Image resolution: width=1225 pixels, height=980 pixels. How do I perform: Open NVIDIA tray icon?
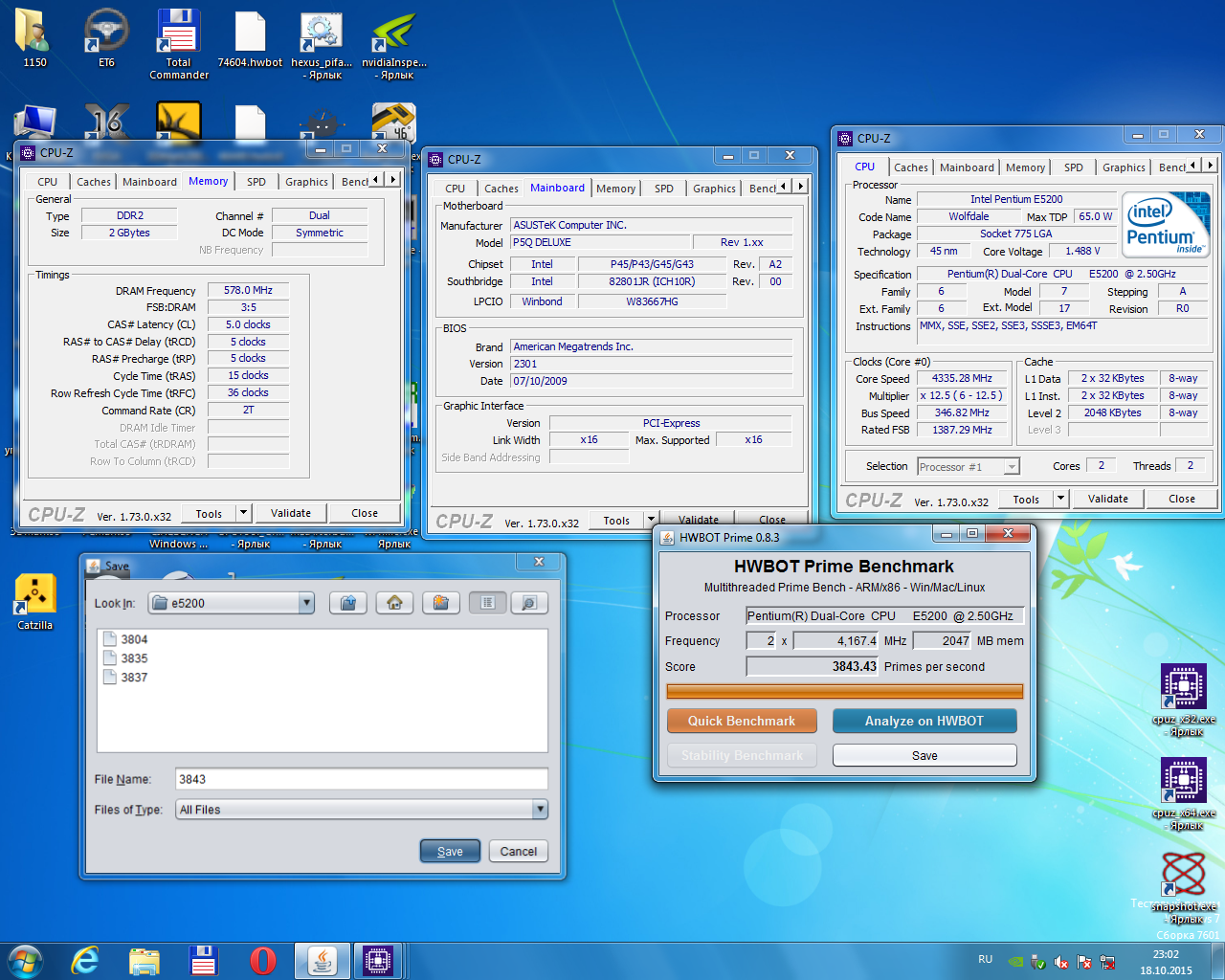coord(1015,962)
